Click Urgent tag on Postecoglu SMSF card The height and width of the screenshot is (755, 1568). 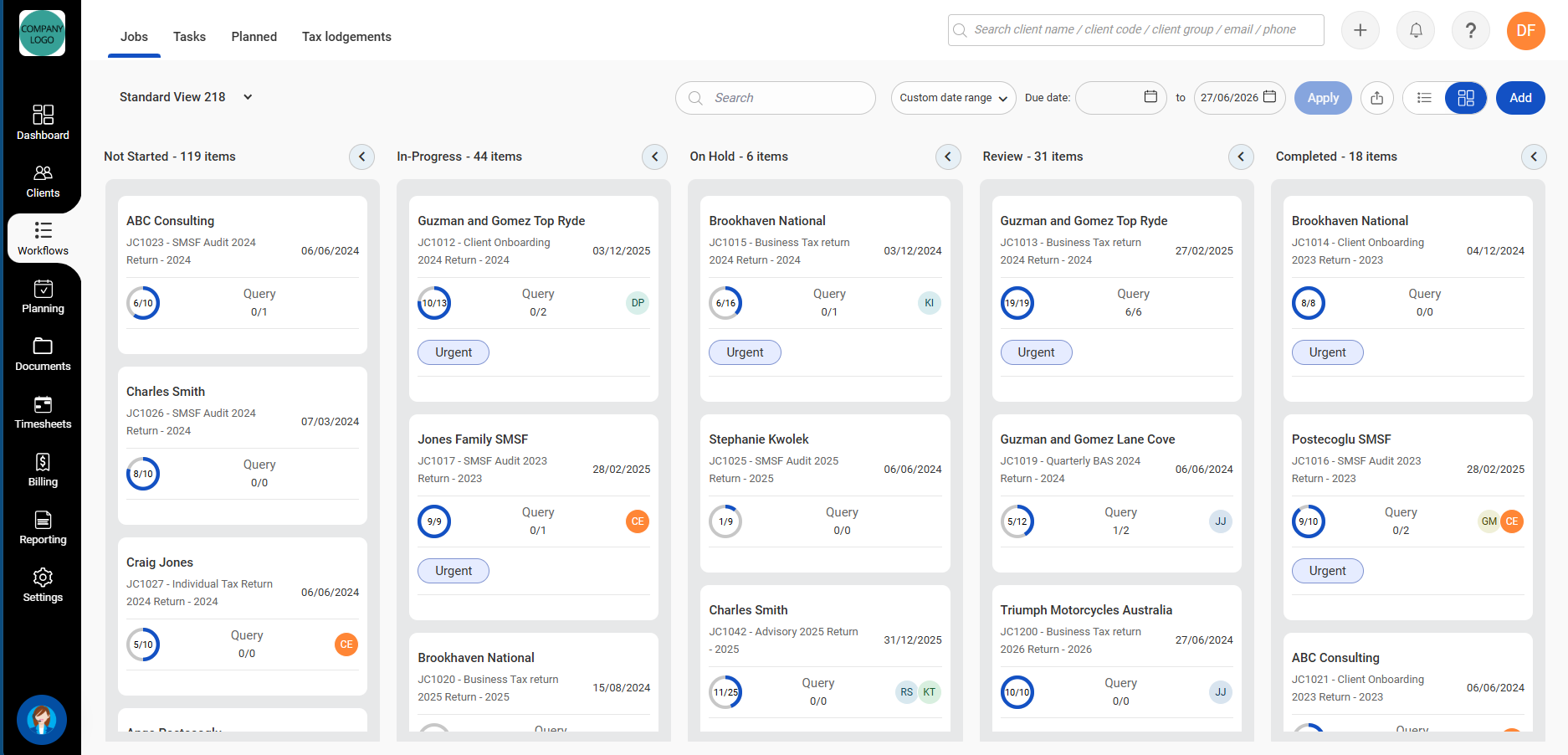[1327, 571]
